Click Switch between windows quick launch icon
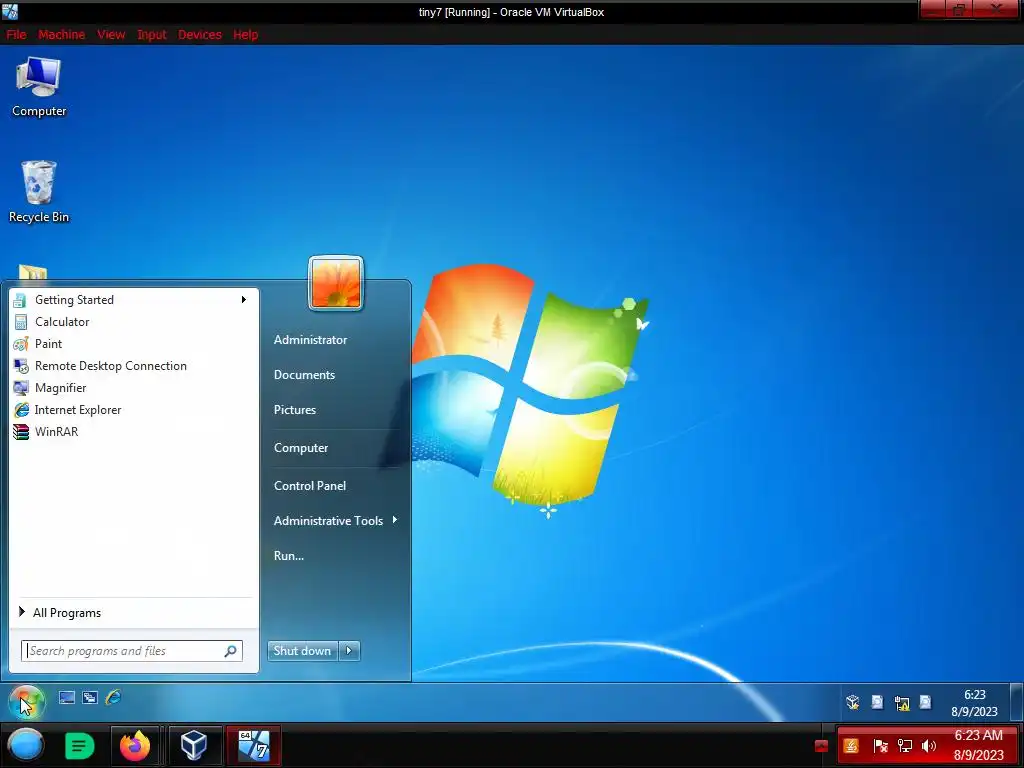 coord(90,697)
